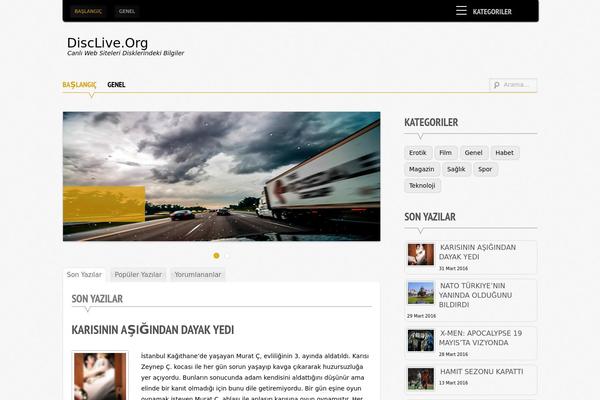
Task: Open the Sağlık category tag
Action: click(457, 169)
